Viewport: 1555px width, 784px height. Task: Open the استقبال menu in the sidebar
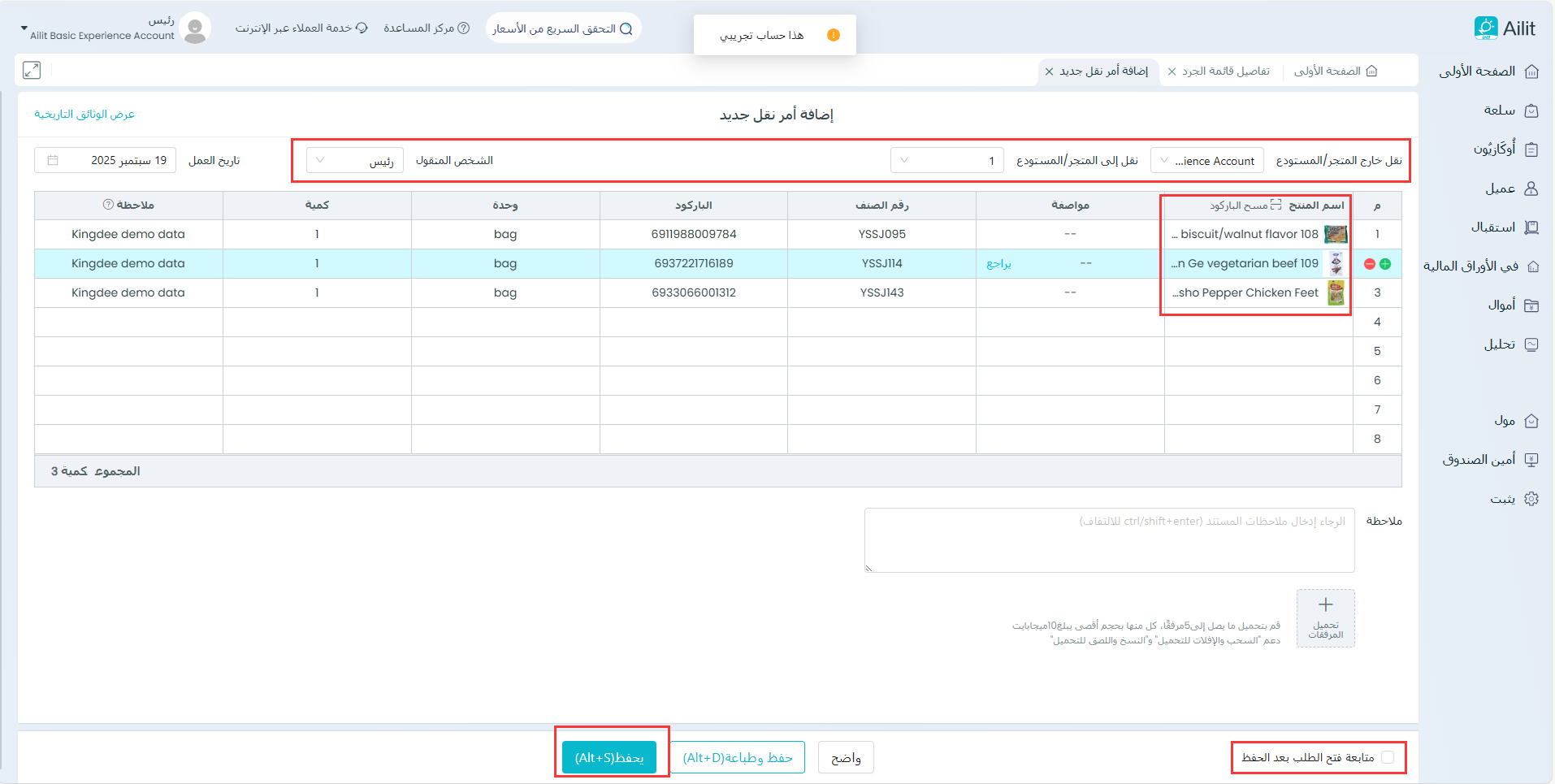click(1503, 227)
